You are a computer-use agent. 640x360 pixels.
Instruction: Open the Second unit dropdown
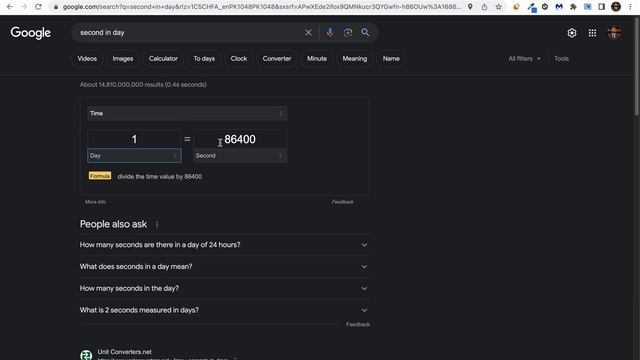click(x=240, y=156)
